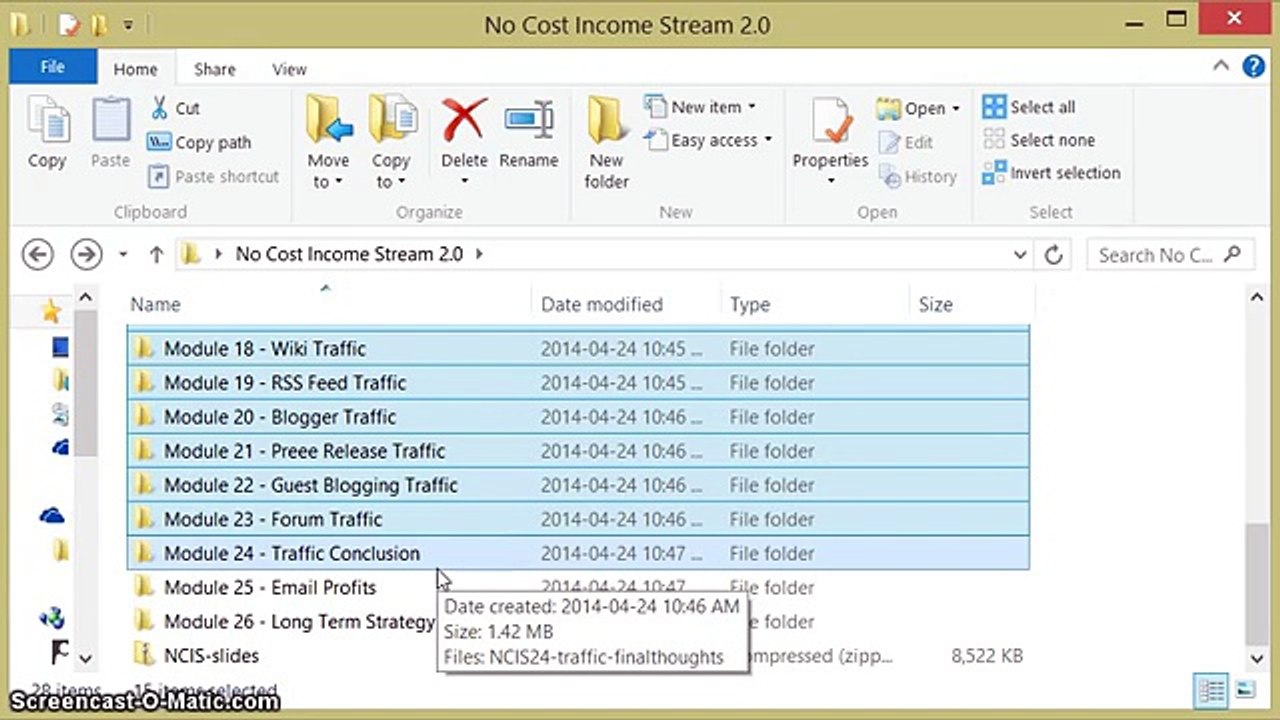Screen dimensions: 1280x720
Task: Click the Edit ribbon button
Action: tap(906, 142)
